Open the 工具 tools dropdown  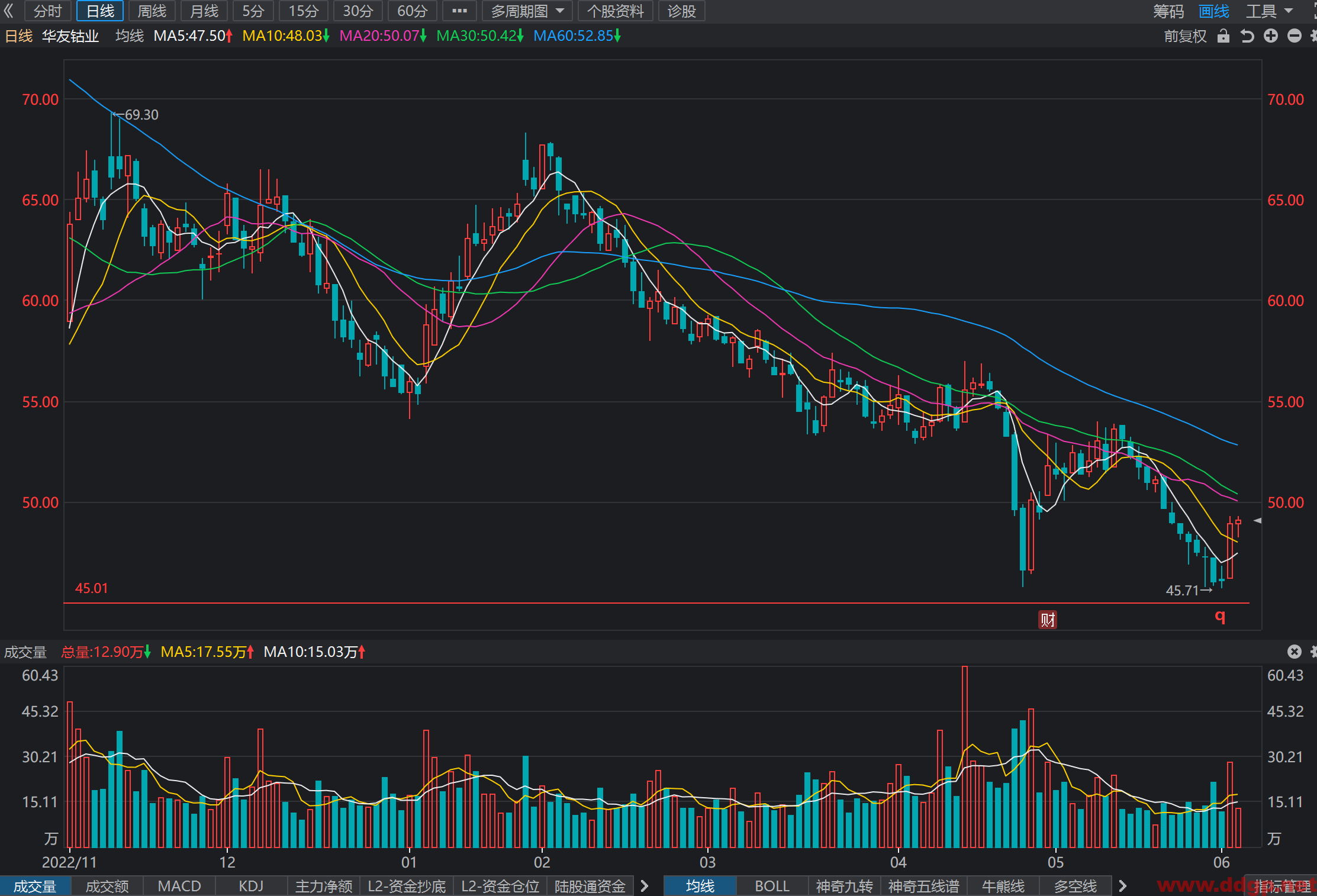coord(1270,11)
